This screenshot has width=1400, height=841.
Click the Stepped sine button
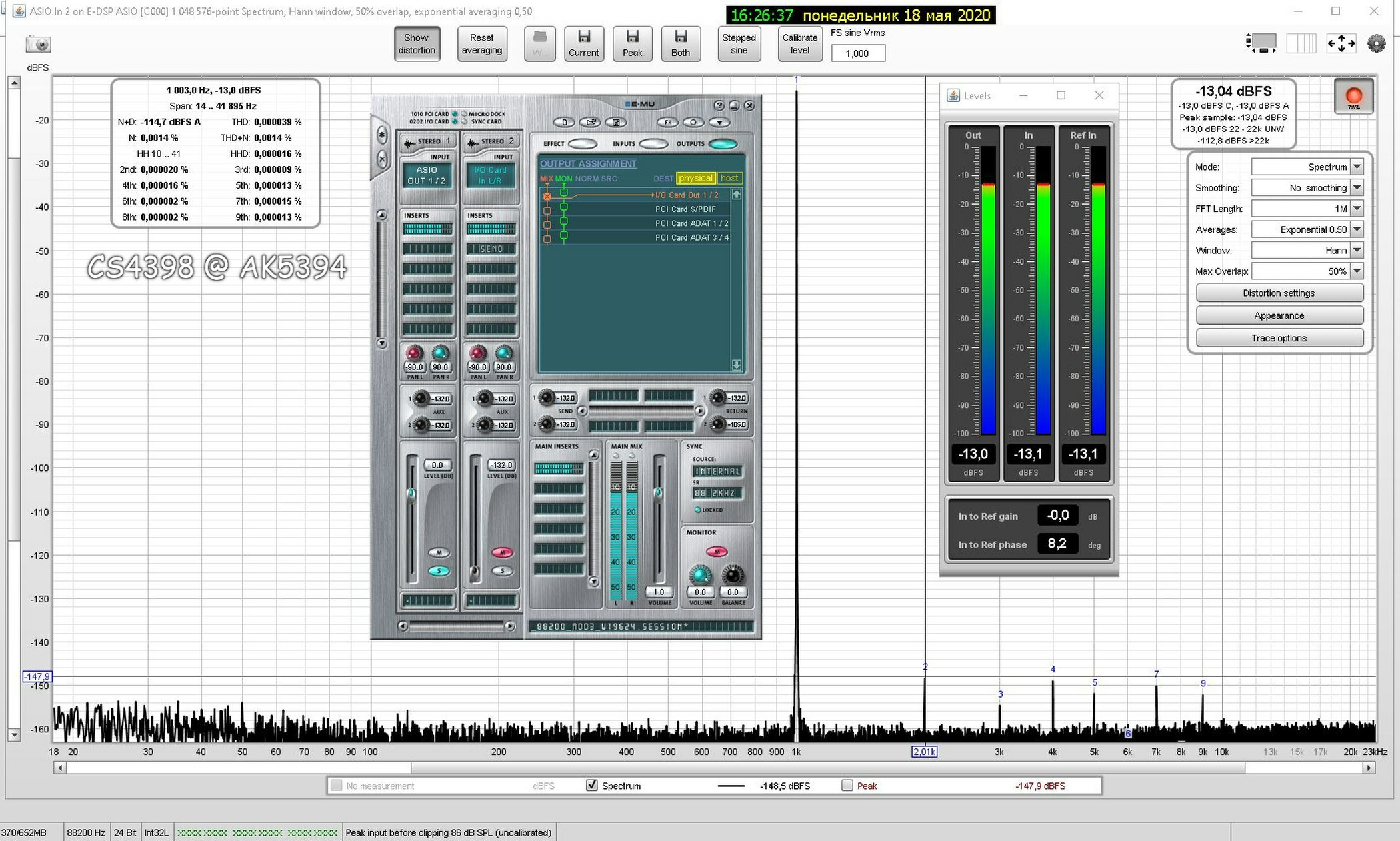coord(739,44)
